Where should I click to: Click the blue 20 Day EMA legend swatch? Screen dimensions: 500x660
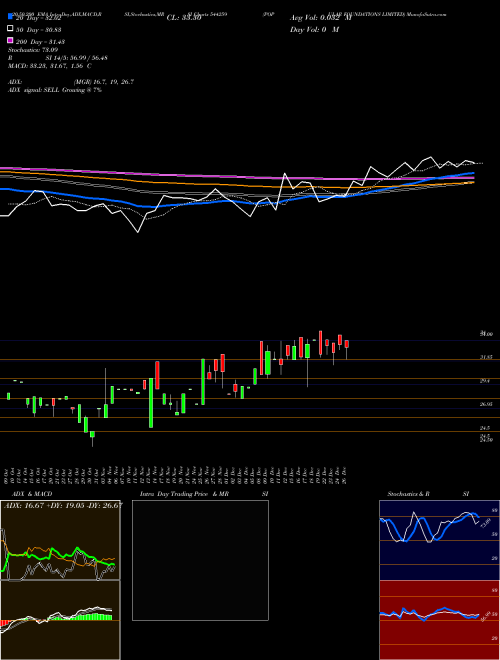[10, 17]
